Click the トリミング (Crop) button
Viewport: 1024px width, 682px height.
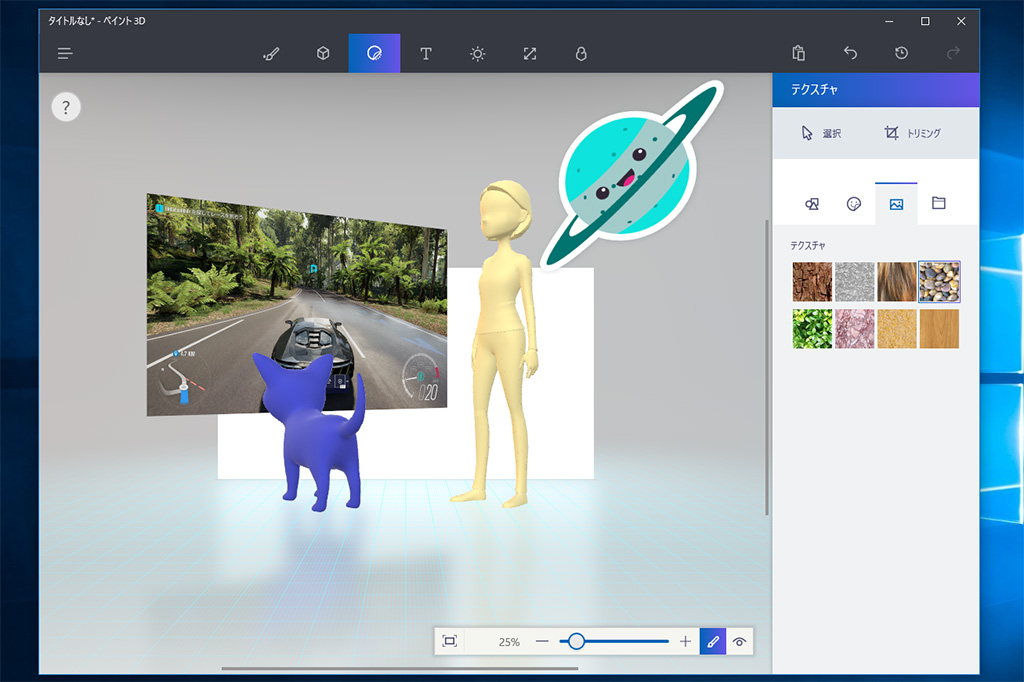point(912,133)
